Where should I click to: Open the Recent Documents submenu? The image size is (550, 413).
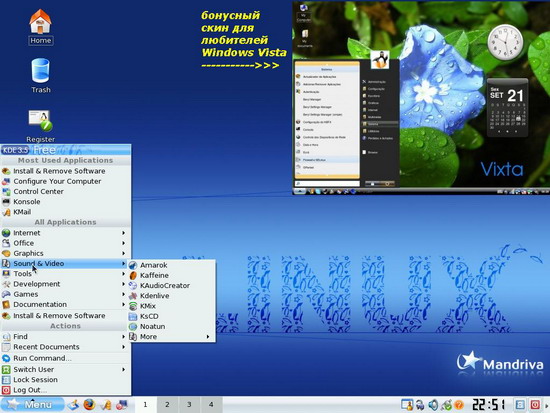[66, 347]
